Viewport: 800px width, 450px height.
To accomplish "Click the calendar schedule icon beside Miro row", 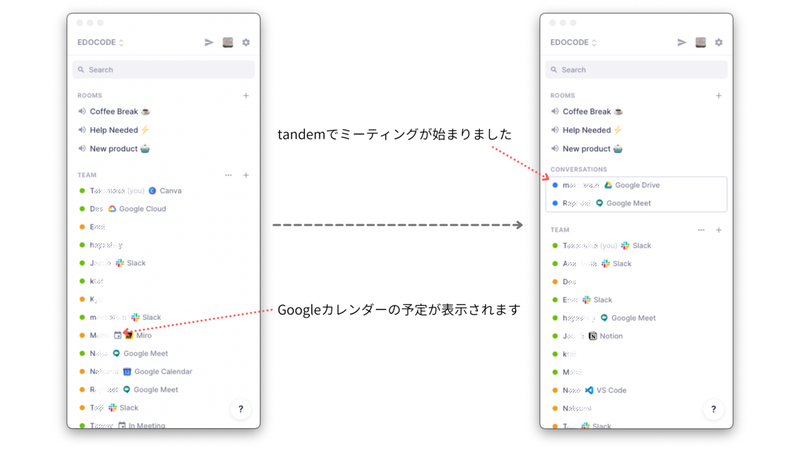I will coord(117,335).
